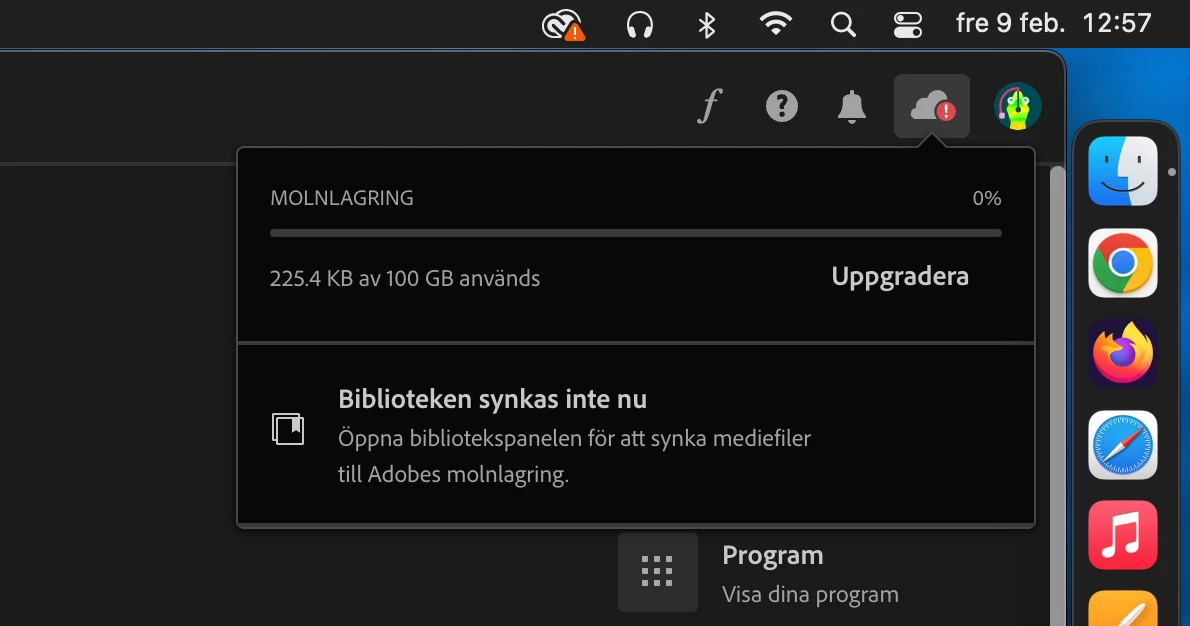Viewport: 1190px width, 626px height.
Task: Open the date and time in menu bar
Action: point(1054,24)
